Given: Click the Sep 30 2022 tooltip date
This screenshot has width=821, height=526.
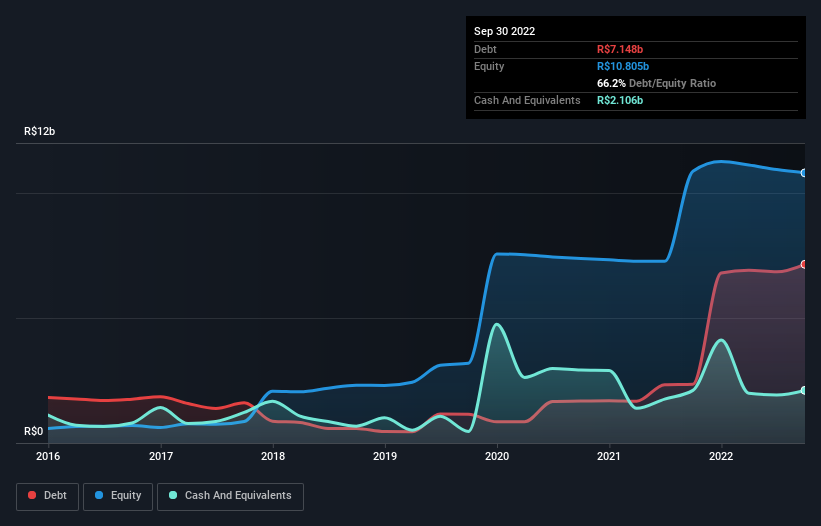Looking at the screenshot, I should click(x=504, y=31).
